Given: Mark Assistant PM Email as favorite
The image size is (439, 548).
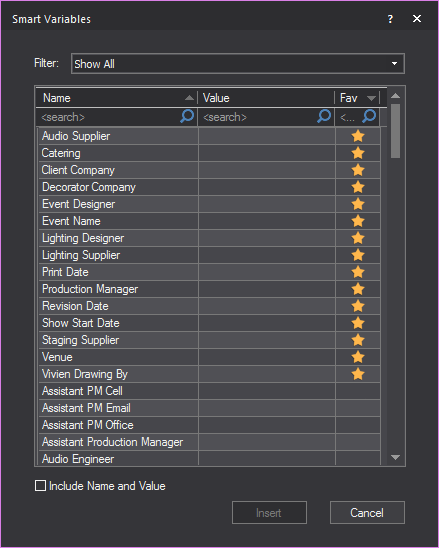Looking at the screenshot, I should (358, 408).
